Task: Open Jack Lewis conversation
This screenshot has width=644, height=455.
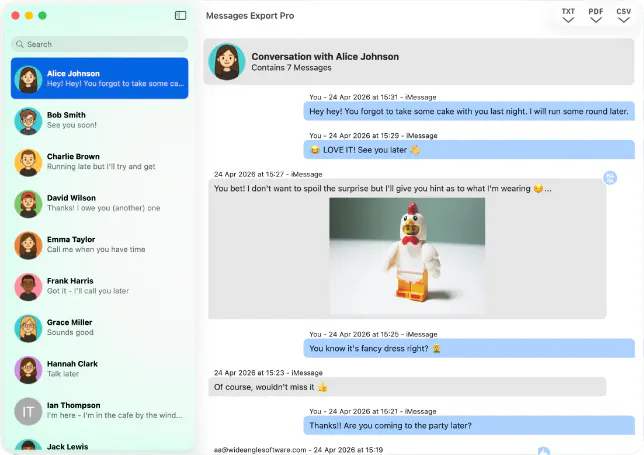Action: pos(99,445)
